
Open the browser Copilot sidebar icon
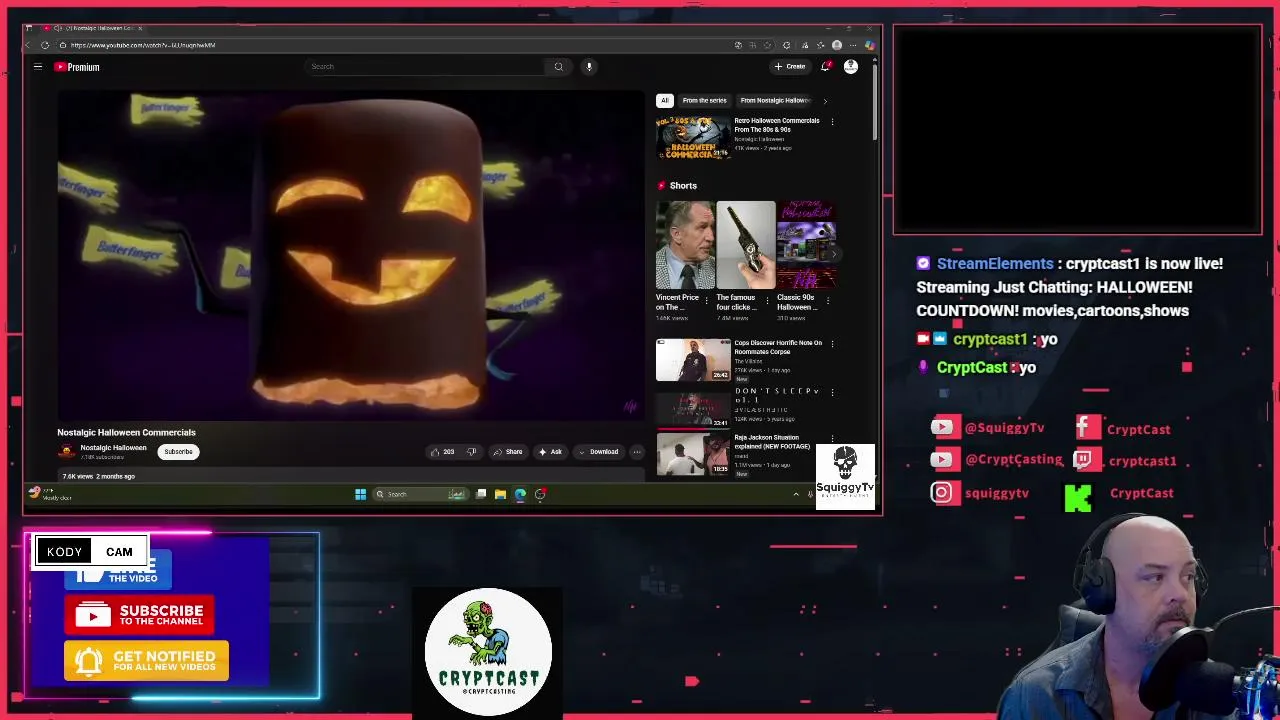click(x=869, y=45)
